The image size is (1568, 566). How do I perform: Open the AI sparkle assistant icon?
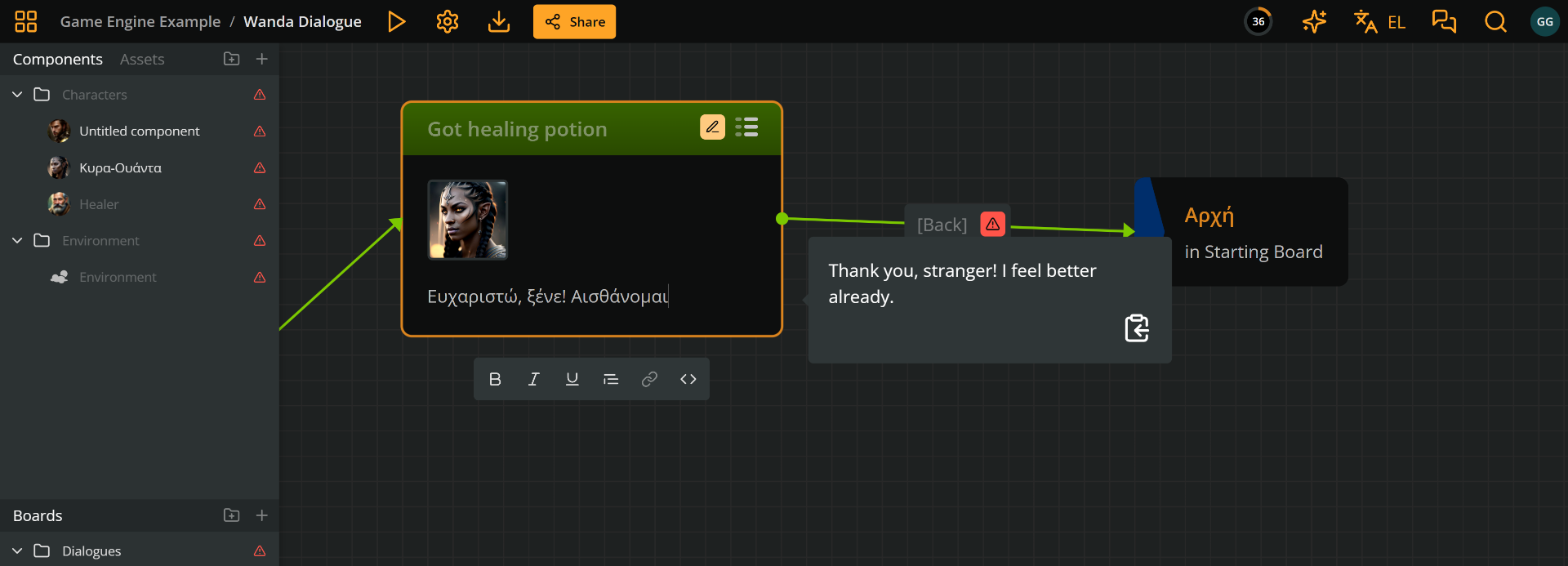click(1314, 22)
